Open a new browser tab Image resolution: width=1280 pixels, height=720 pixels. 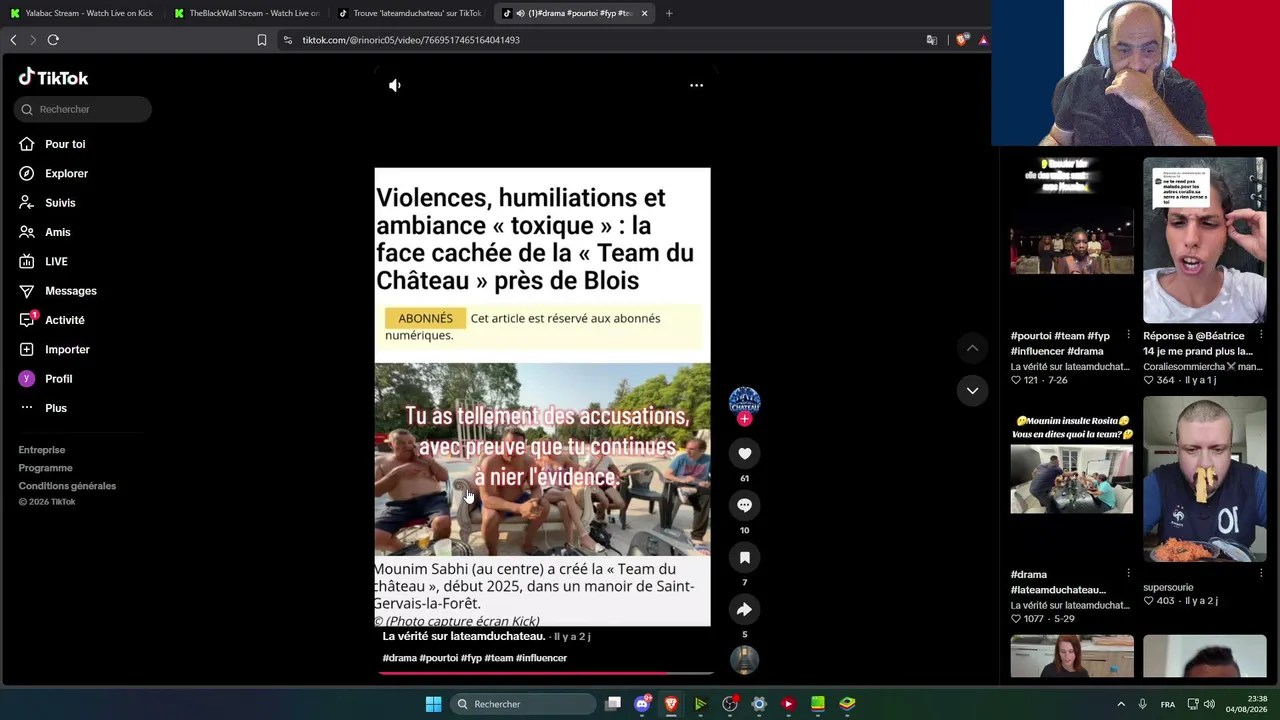(669, 13)
